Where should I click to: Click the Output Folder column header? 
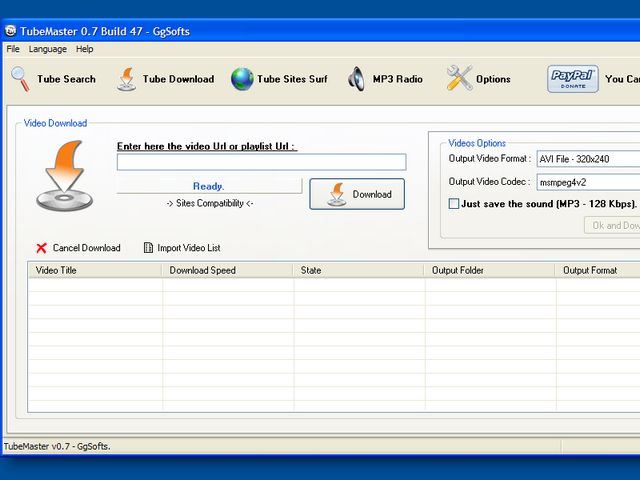[x=490, y=270]
